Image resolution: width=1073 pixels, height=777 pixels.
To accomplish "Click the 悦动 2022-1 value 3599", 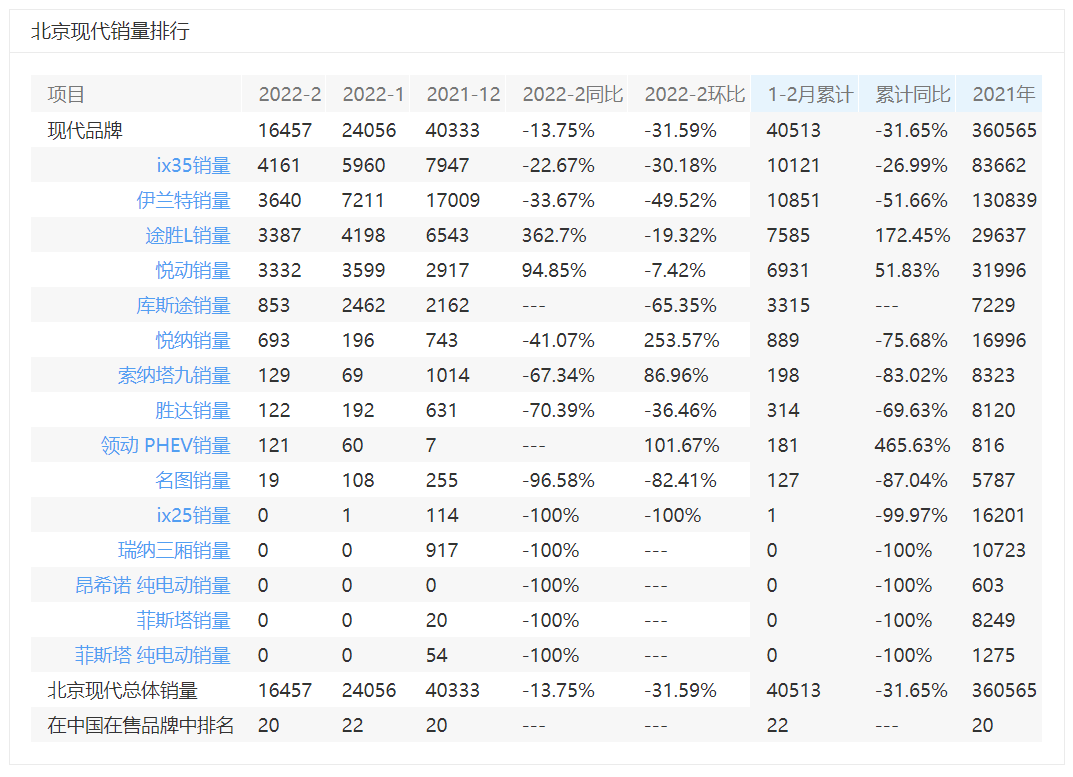I will pyautogui.click(x=363, y=270).
